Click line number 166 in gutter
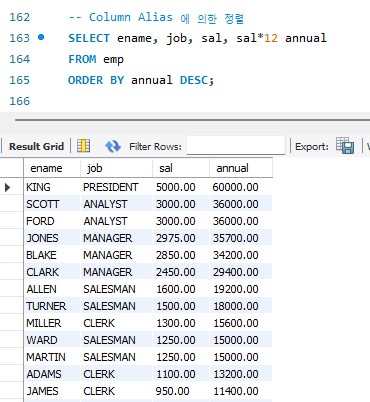 tap(20, 101)
